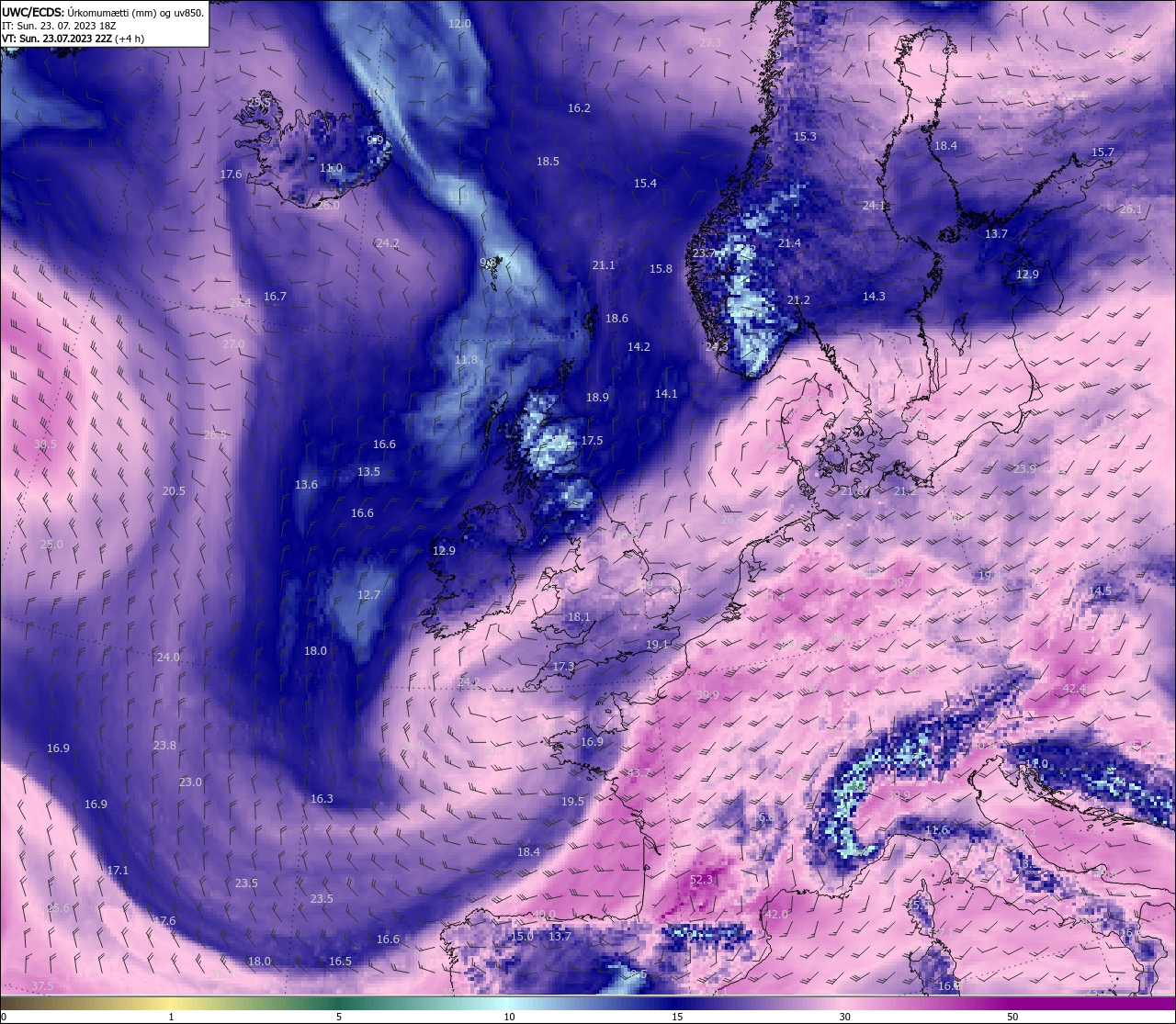Click the 39.7 value over Germany
This screenshot has width=1176, height=1024.
tap(902, 581)
